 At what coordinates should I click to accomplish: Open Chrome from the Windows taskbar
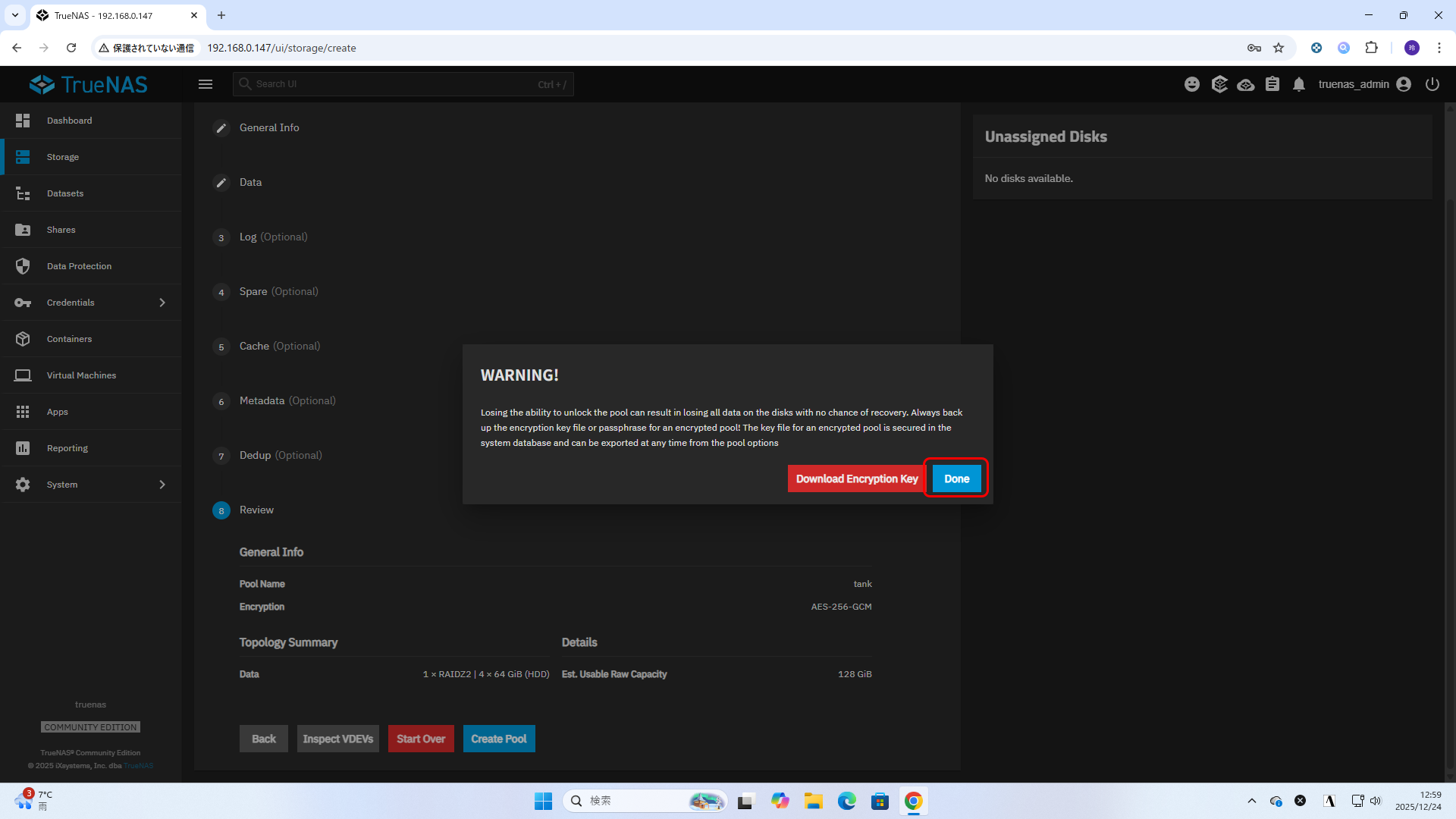(x=913, y=801)
